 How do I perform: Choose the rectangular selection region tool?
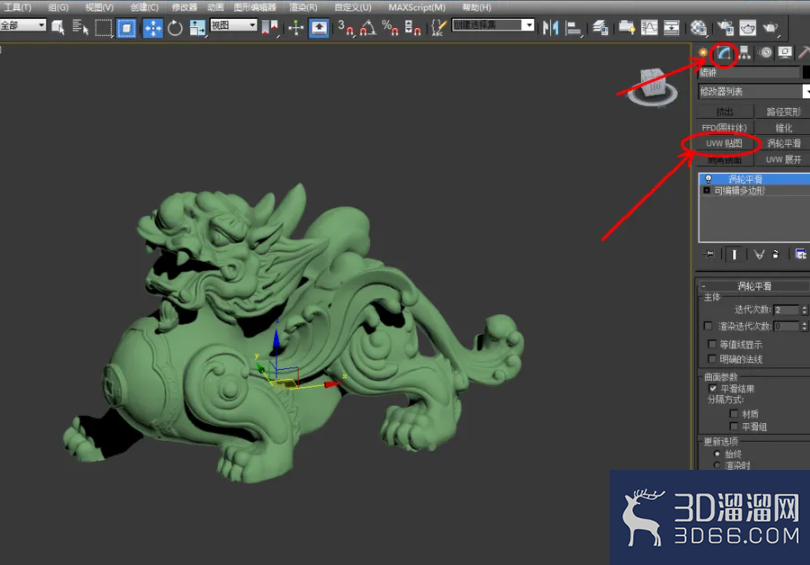104,27
